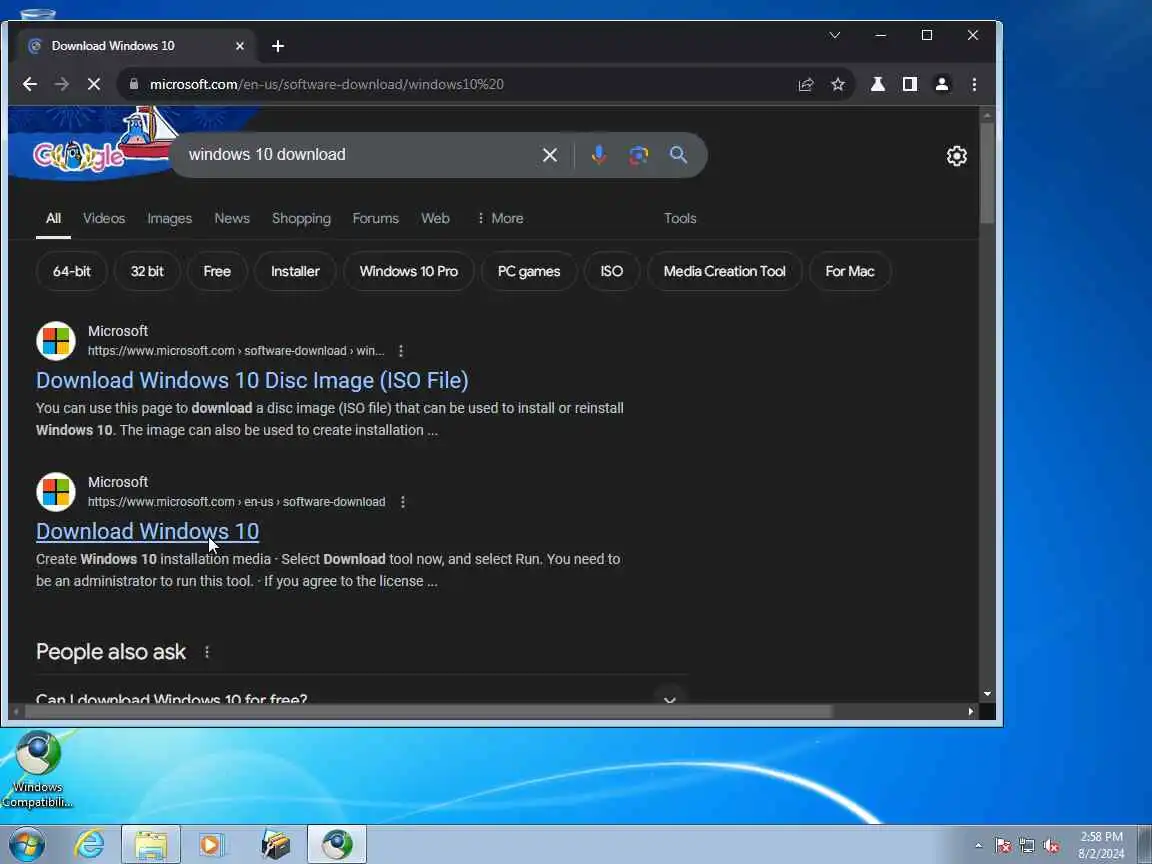Launch Internet Explorer from taskbar
The image size is (1152, 864).
click(x=90, y=844)
